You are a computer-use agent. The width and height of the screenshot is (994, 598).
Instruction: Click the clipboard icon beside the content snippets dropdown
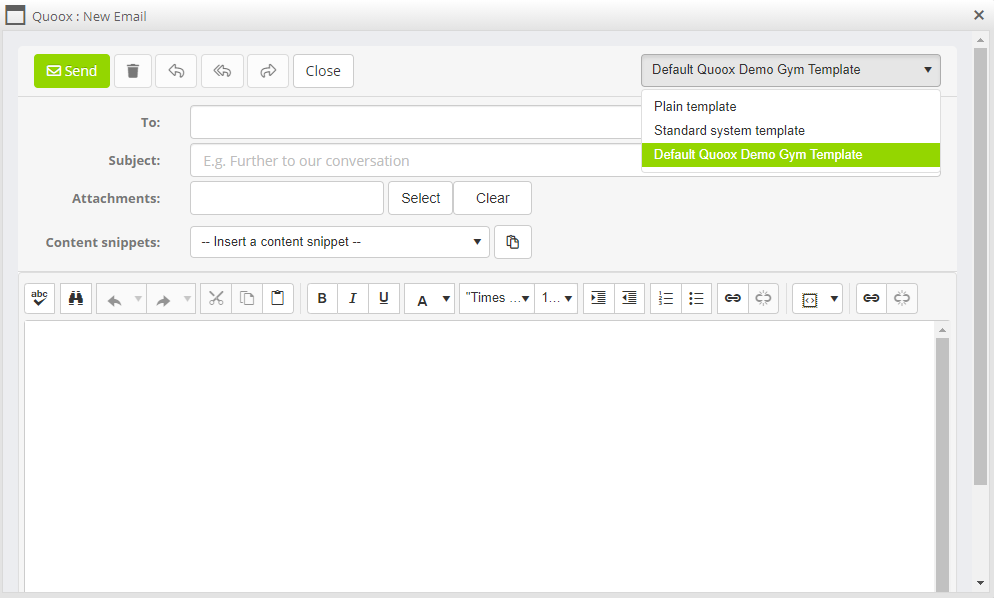tap(513, 242)
